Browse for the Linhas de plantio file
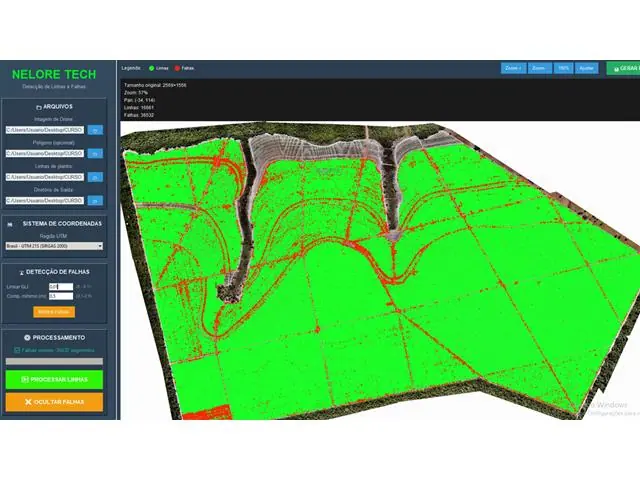Screen dimensions: 640x480 (96, 177)
